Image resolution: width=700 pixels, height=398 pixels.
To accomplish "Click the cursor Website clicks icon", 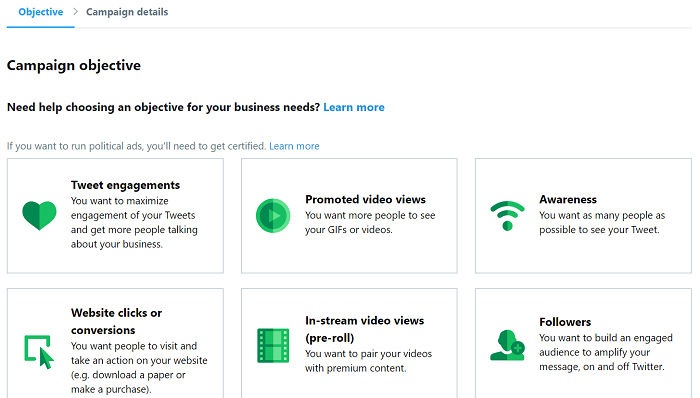I will [39, 352].
